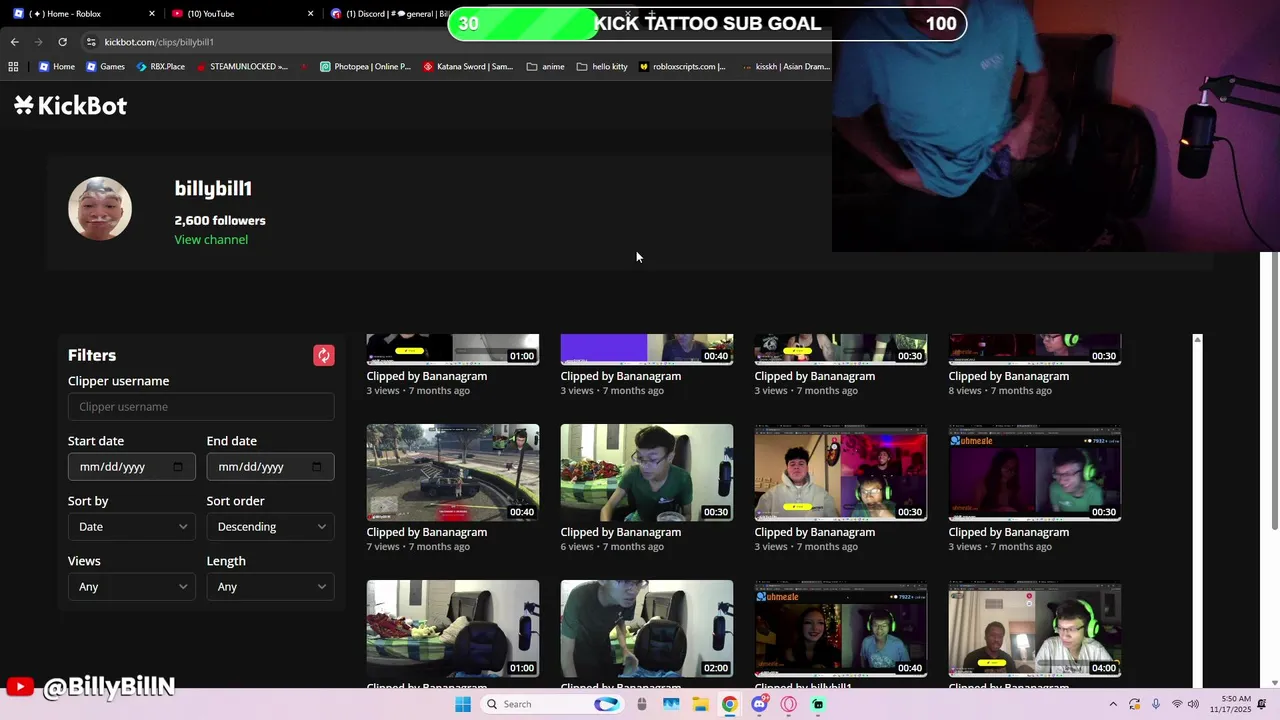Click the KickBot logo
This screenshot has width=1280, height=720.
70,106
